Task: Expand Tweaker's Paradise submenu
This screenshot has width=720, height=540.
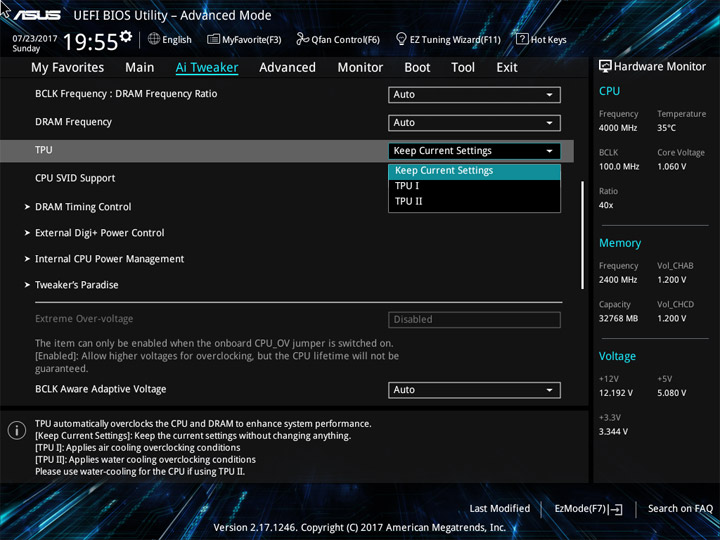Action: [77, 285]
